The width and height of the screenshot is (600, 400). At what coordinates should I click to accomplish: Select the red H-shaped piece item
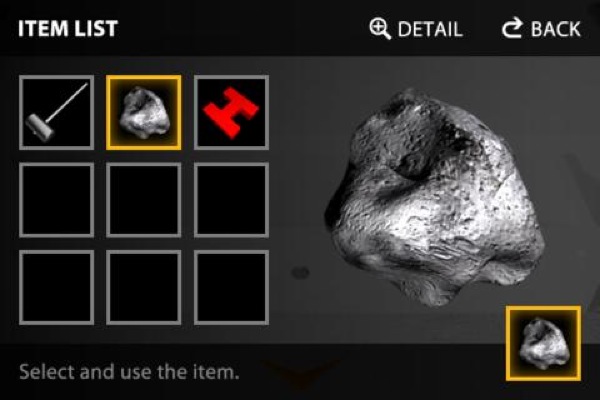(x=231, y=112)
